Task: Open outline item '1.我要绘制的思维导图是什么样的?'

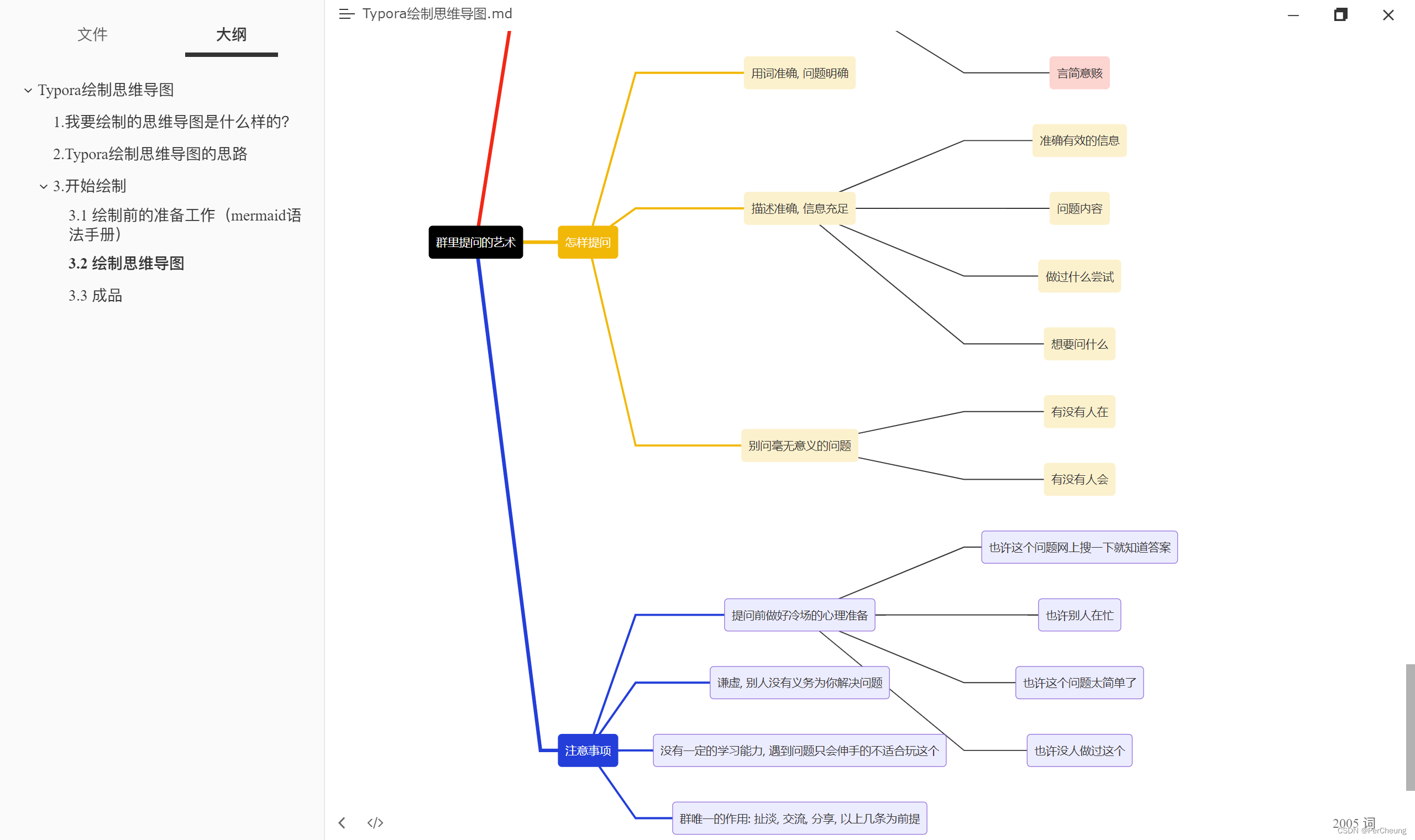Action: coord(171,122)
